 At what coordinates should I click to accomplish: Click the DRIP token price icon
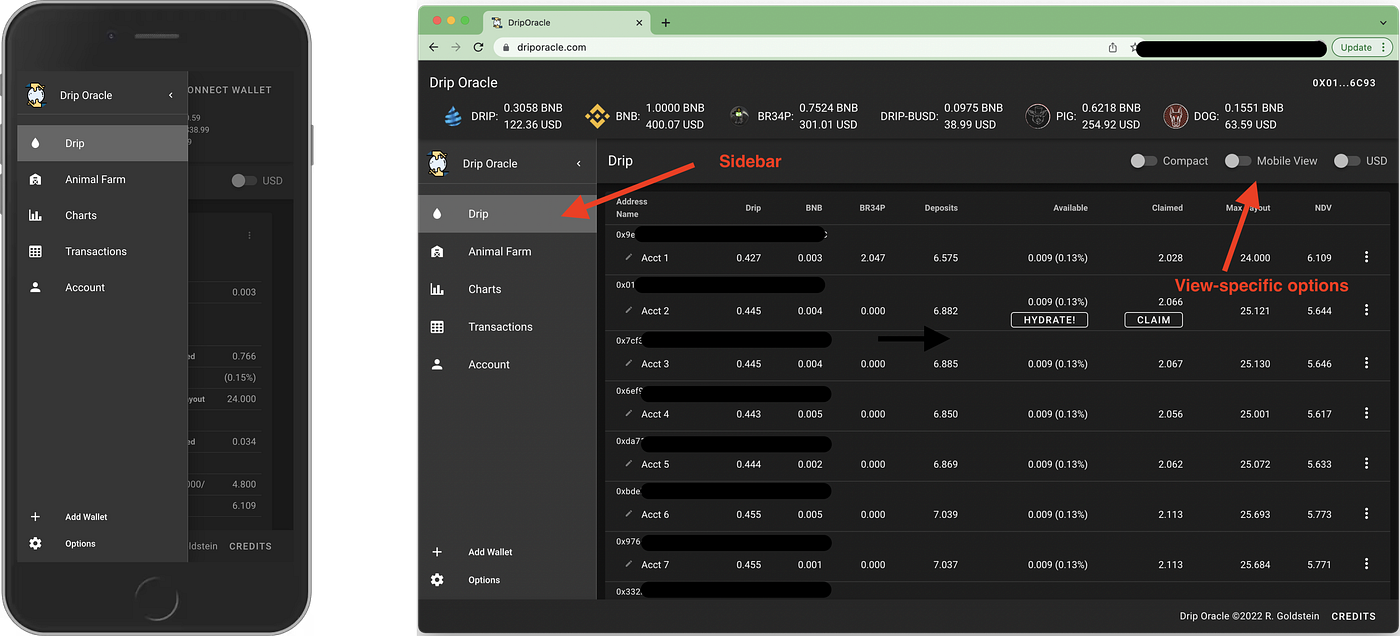[x=454, y=115]
